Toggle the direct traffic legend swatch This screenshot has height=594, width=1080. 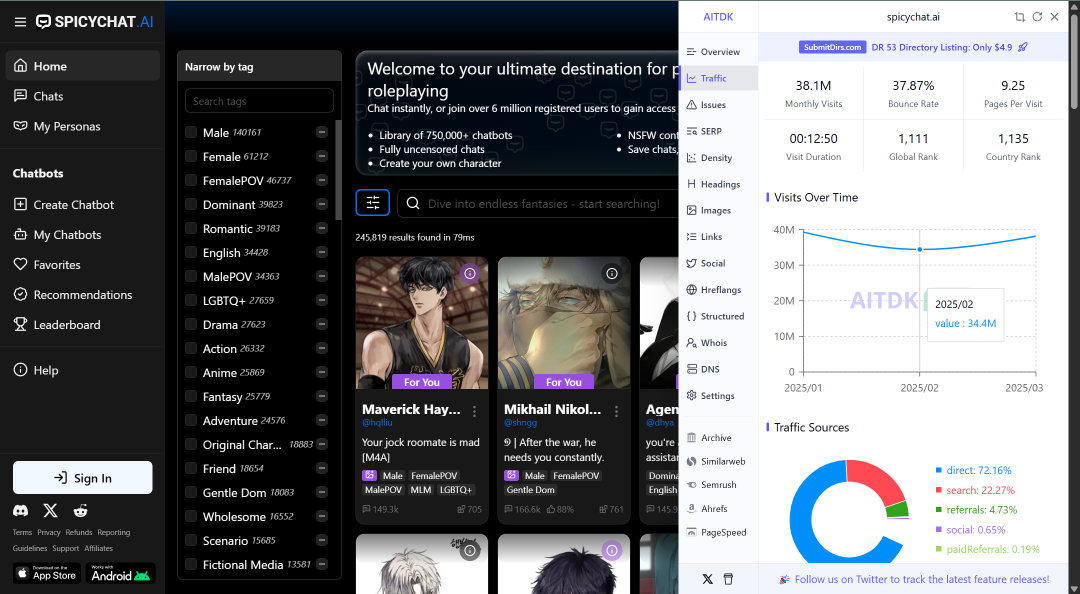(x=938, y=470)
